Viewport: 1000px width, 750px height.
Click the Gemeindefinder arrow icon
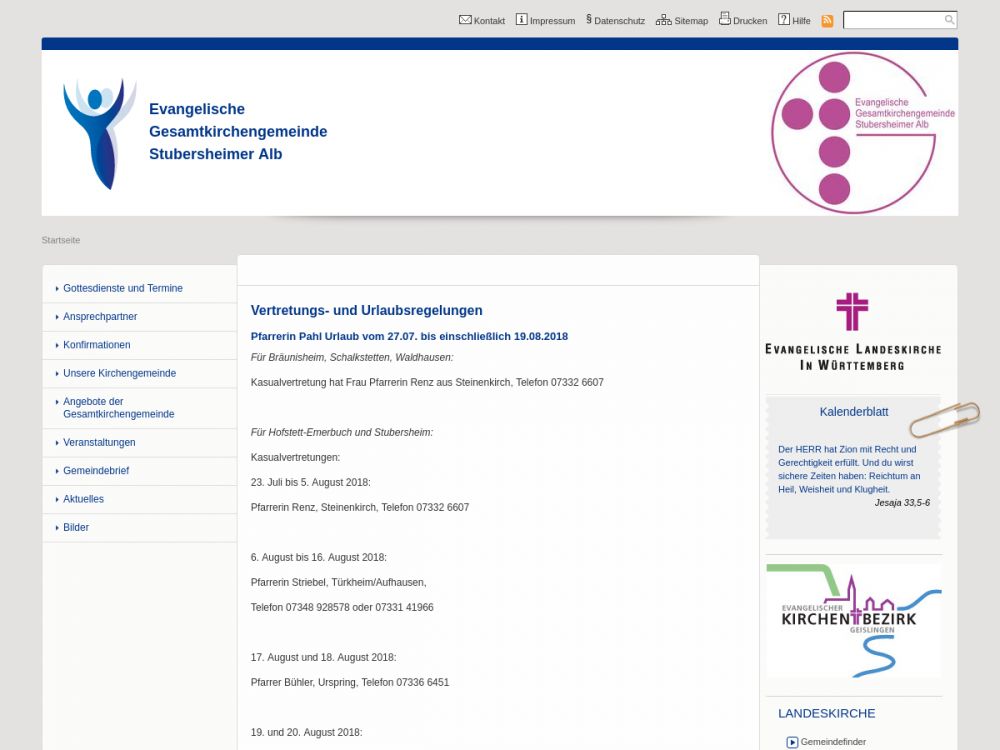coord(792,742)
